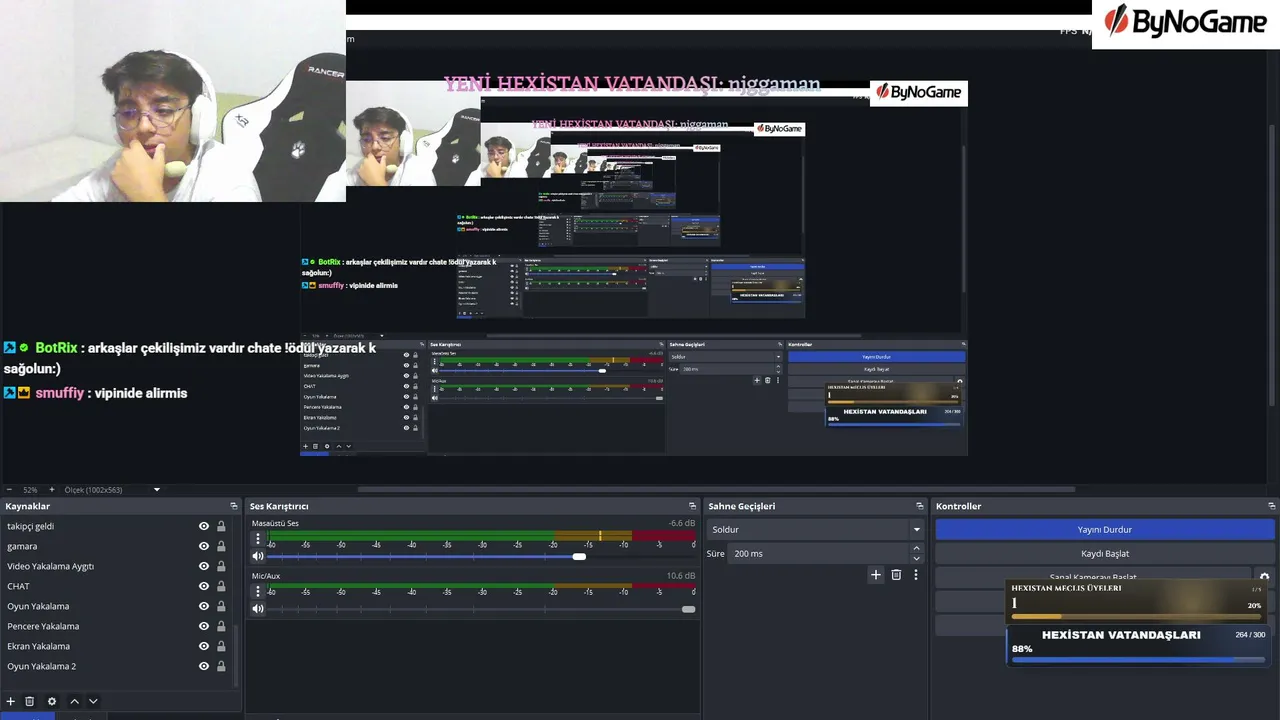Lock the gamara source
1280x720 pixels.
(x=221, y=546)
